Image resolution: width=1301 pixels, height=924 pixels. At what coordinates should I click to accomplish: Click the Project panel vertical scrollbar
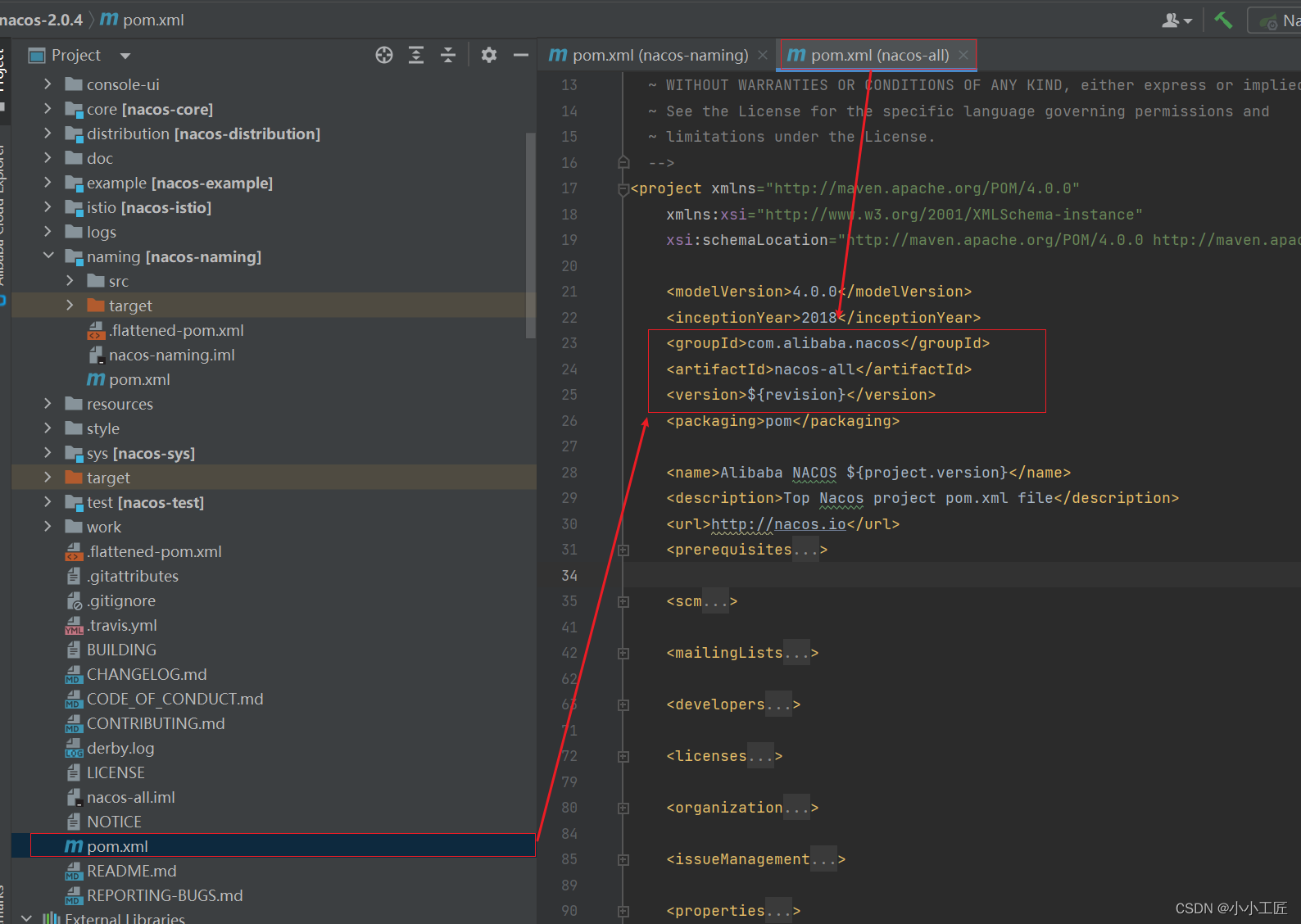[x=531, y=236]
